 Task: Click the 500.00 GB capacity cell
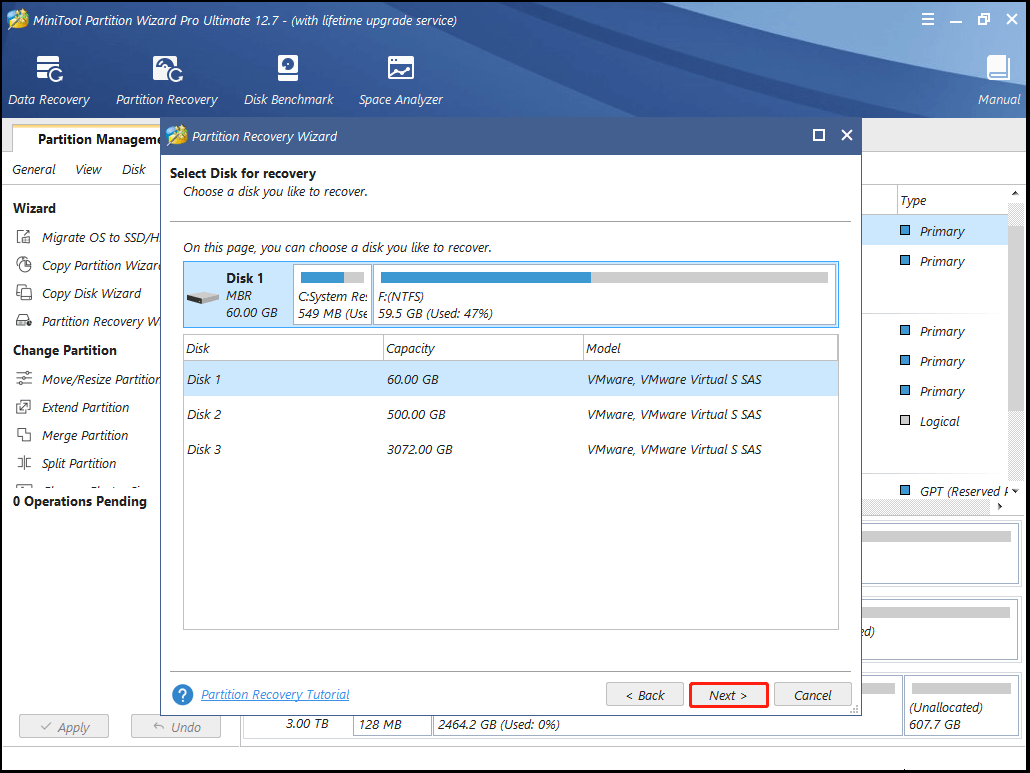click(x=416, y=414)
